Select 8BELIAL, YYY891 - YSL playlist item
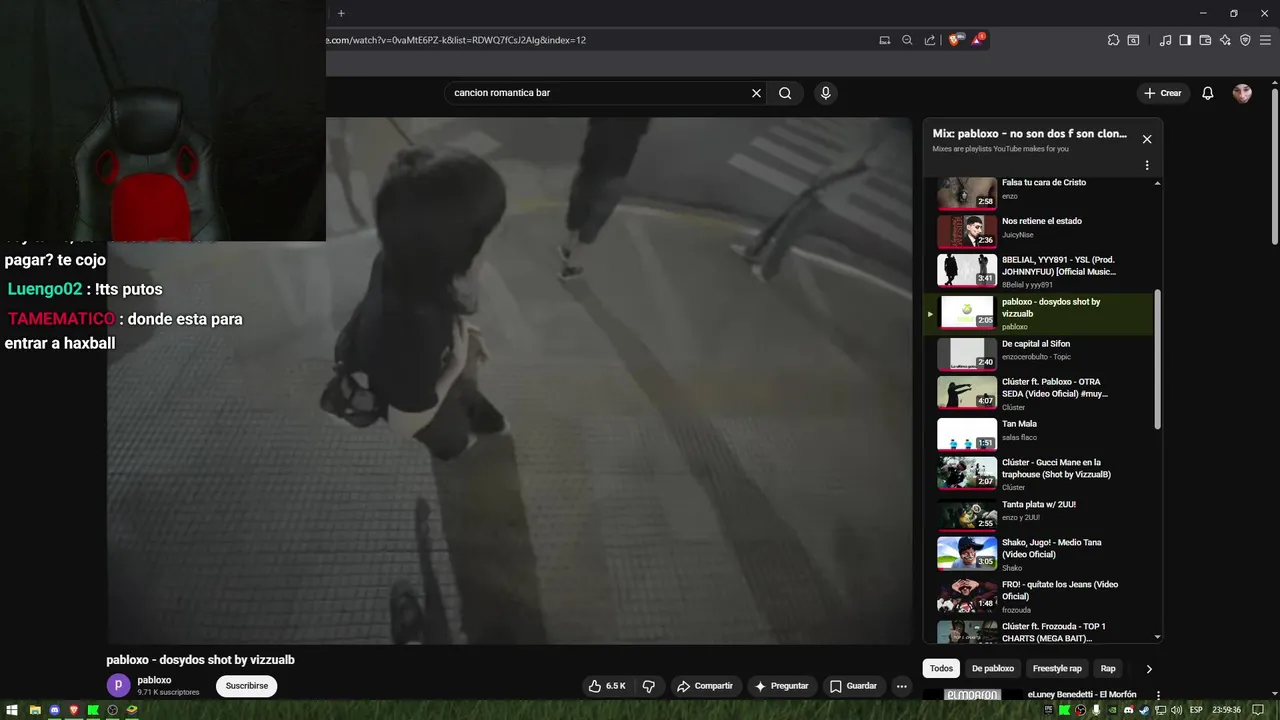Screen dimensions: 1280x720 coord(1040,271)
